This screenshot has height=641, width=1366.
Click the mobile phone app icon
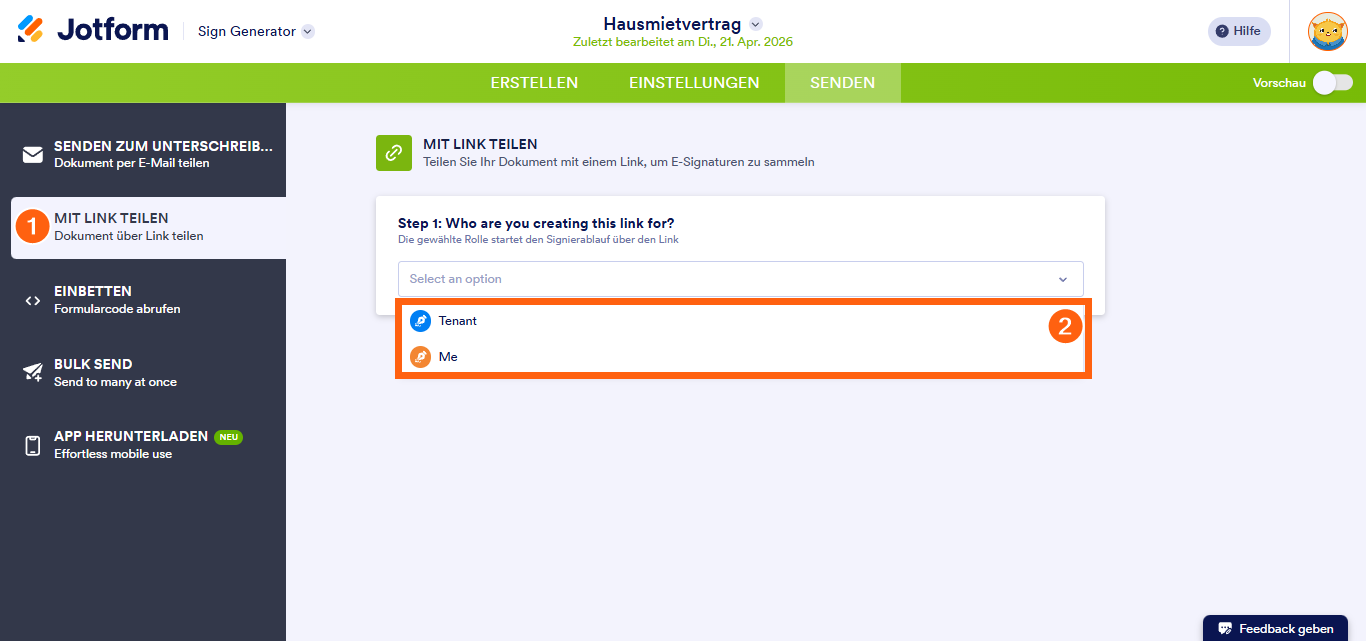tap(33, 446)
